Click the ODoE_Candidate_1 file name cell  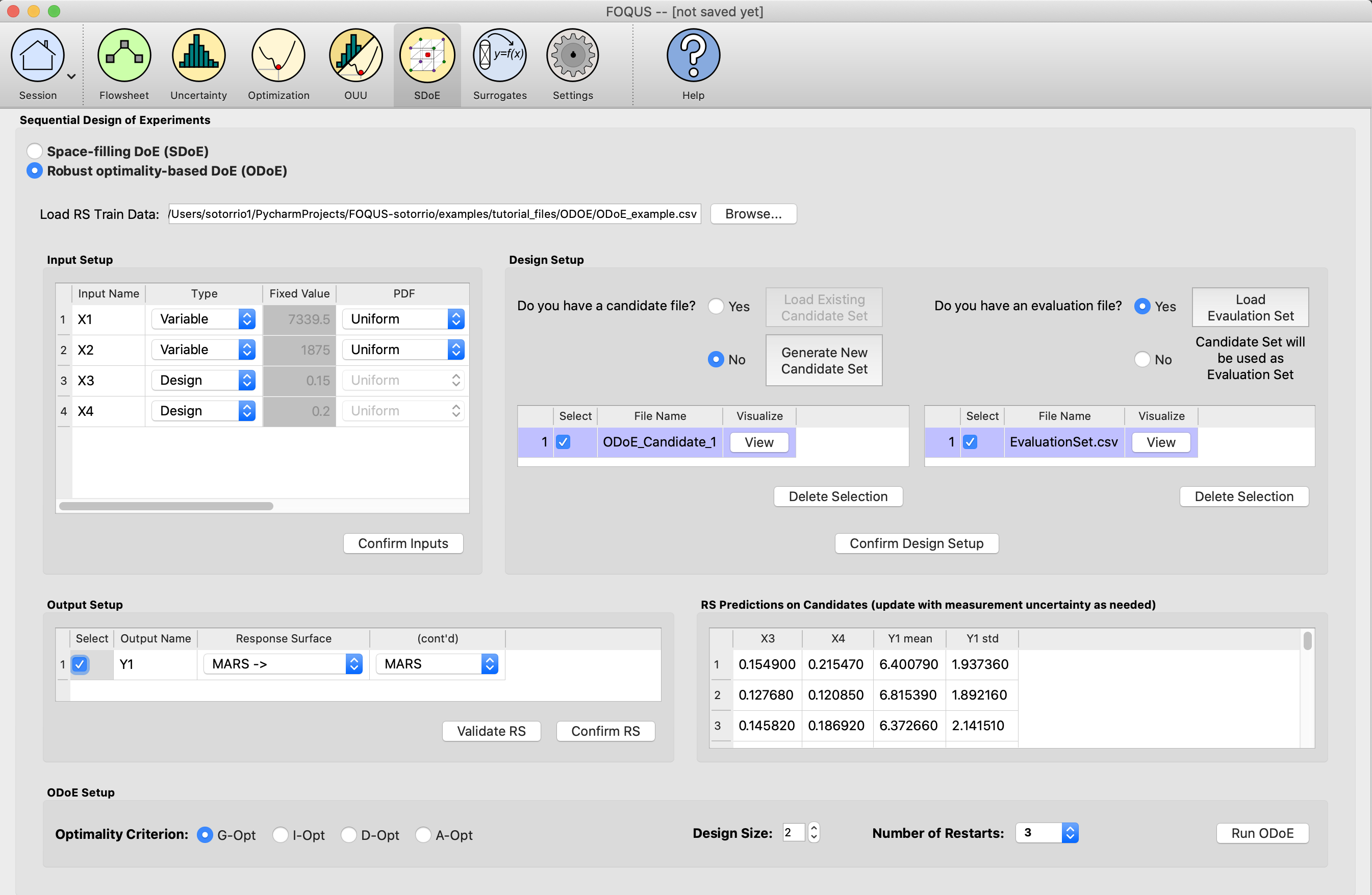tap(659, 442)
